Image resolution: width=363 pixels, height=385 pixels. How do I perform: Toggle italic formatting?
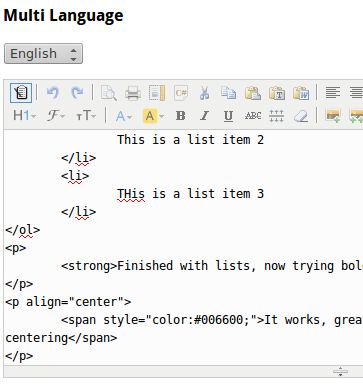pyautogui.click(x=204, y=116)
